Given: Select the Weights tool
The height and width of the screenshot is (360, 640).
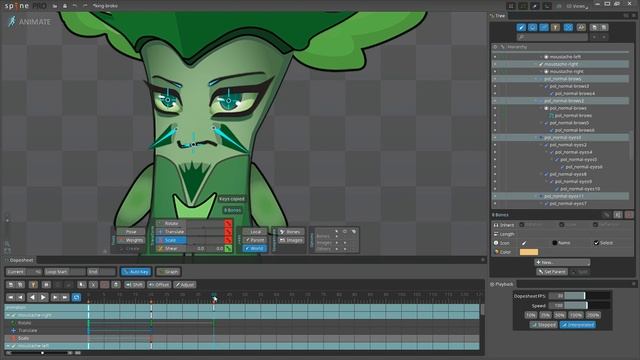Looking at the screenshot, I should 131,240.
